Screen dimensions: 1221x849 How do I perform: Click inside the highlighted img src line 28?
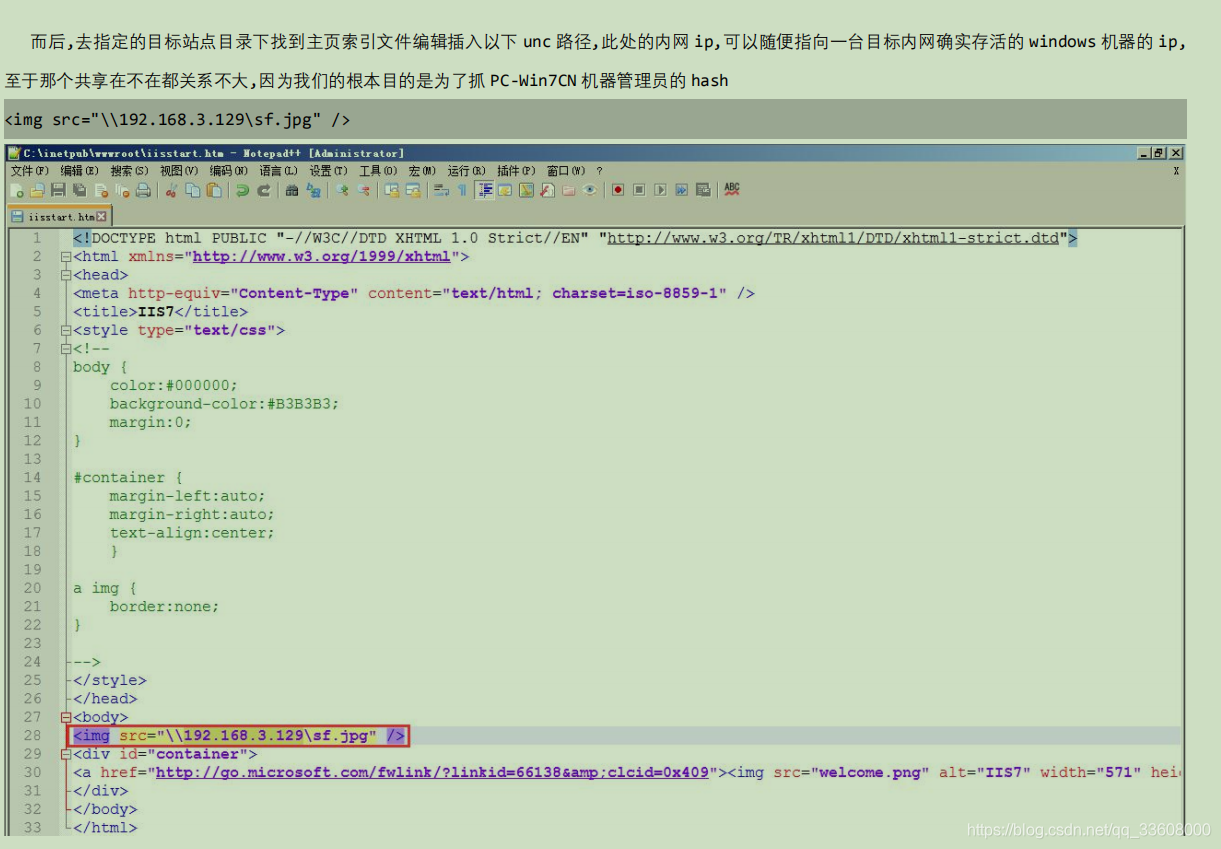tap(240, 736)
